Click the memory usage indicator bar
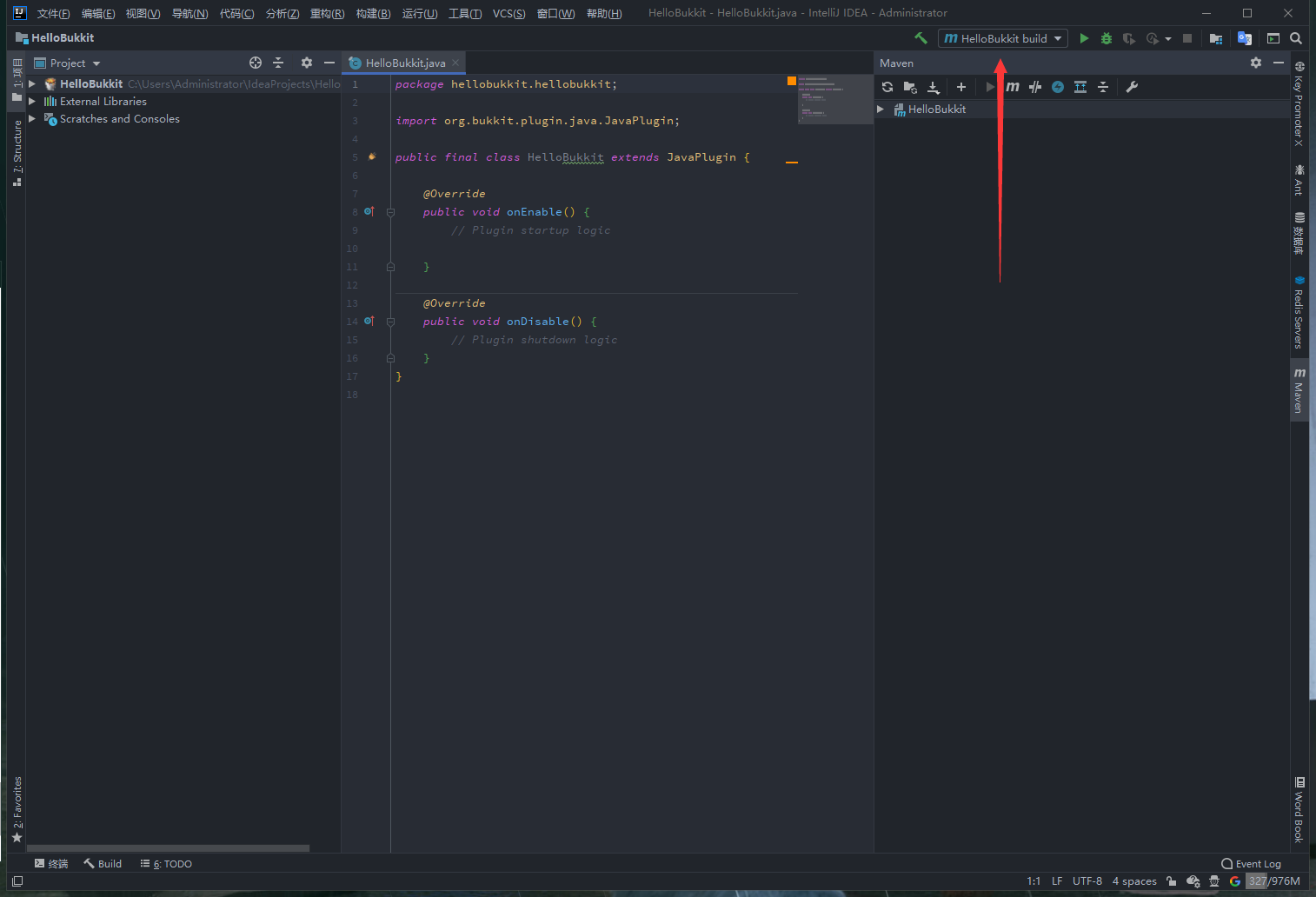Viewport: 1316px width, 897px height. click(x=1274, y=881)
